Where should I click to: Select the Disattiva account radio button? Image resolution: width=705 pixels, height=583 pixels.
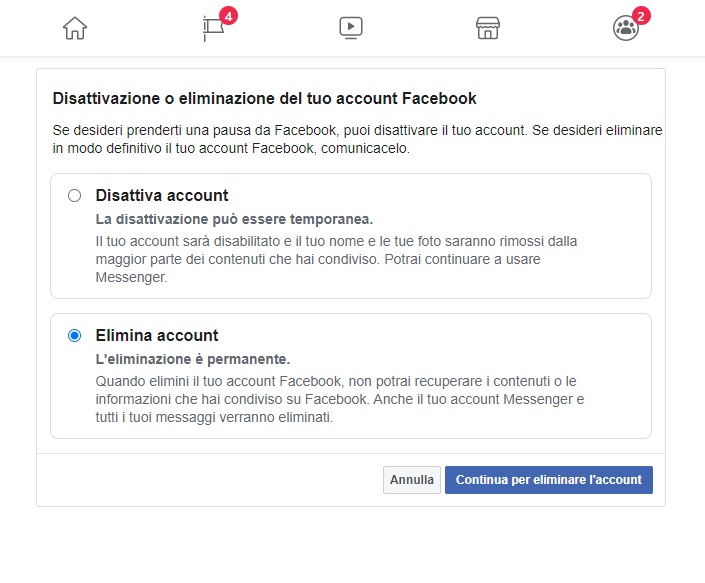(x=75, y=196)
